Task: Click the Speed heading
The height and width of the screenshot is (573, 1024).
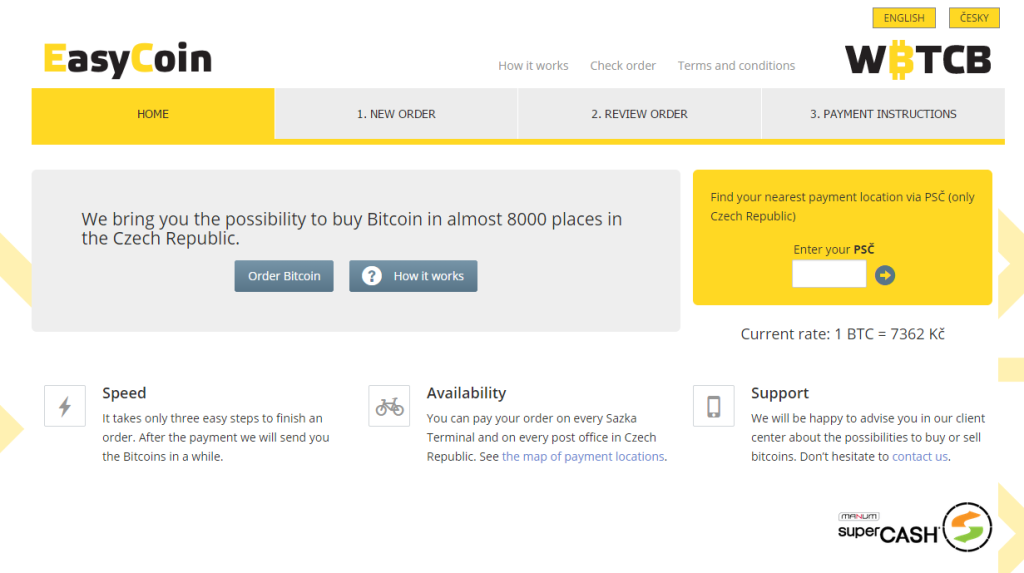Action: pyautogui.click(x=124, y=393)
